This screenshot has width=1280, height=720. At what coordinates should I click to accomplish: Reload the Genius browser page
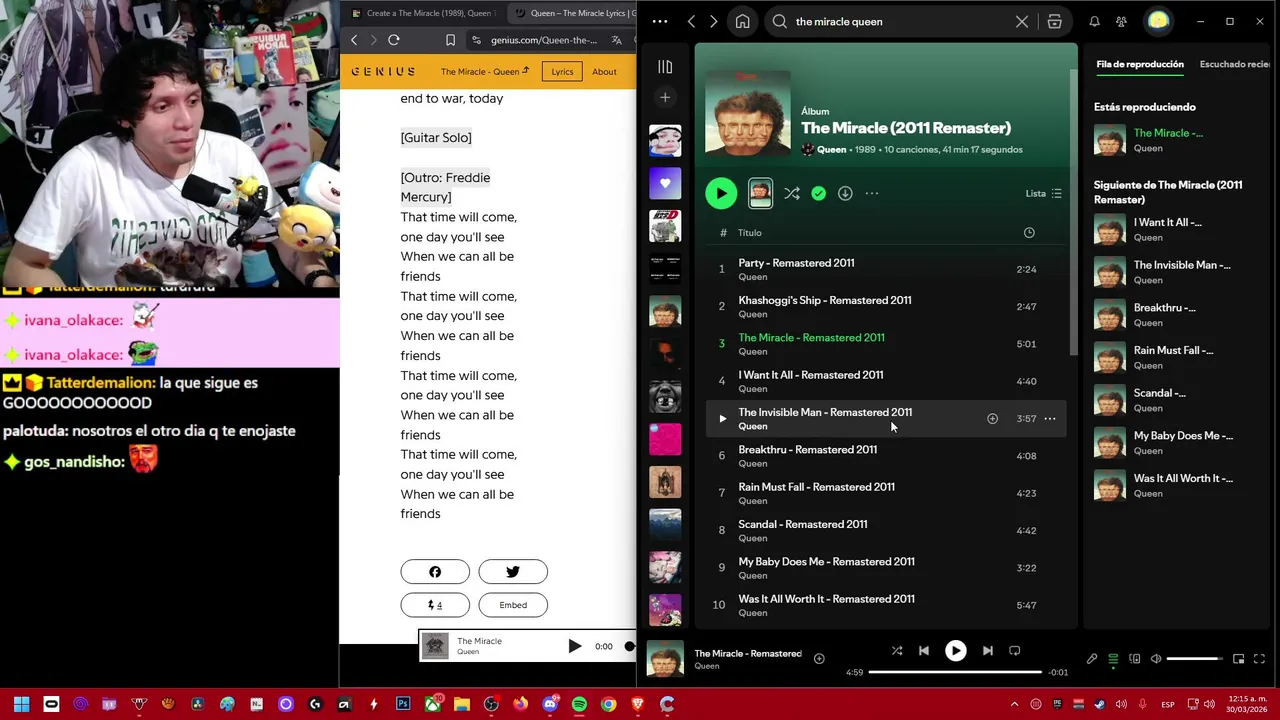coord(394,40)
